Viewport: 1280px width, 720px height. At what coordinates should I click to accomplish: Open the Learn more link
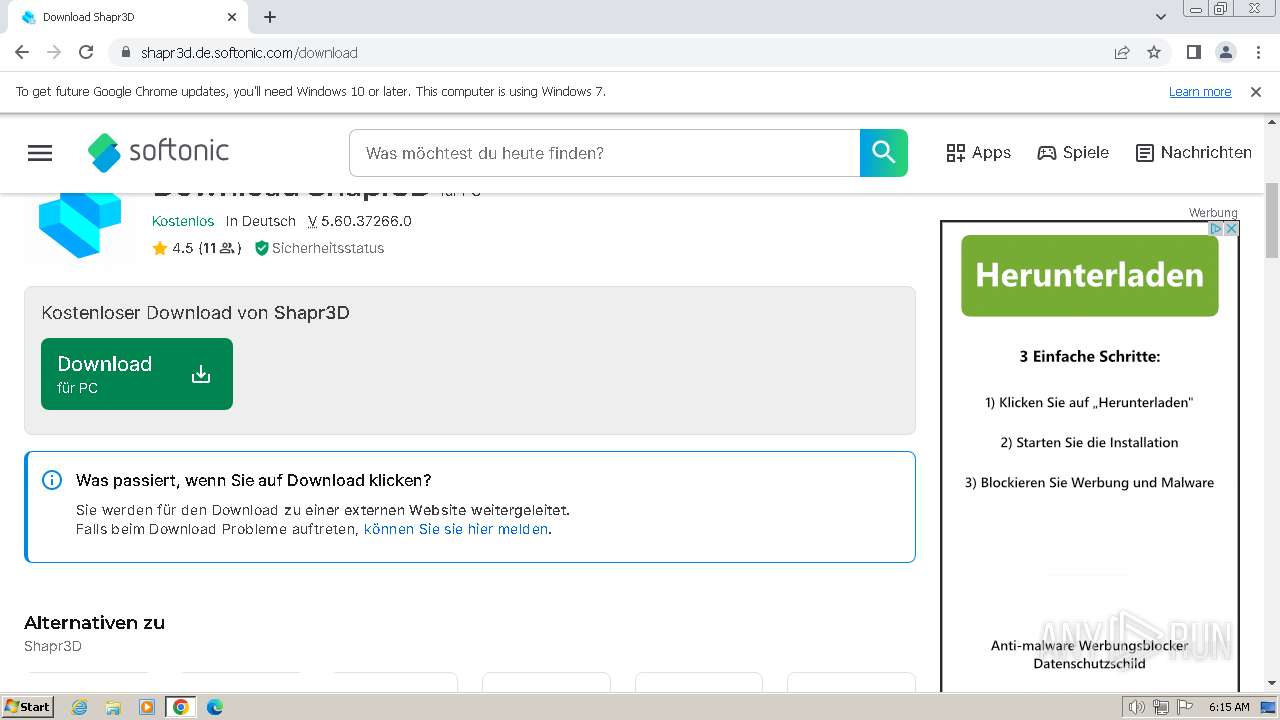coord(1200,91)
